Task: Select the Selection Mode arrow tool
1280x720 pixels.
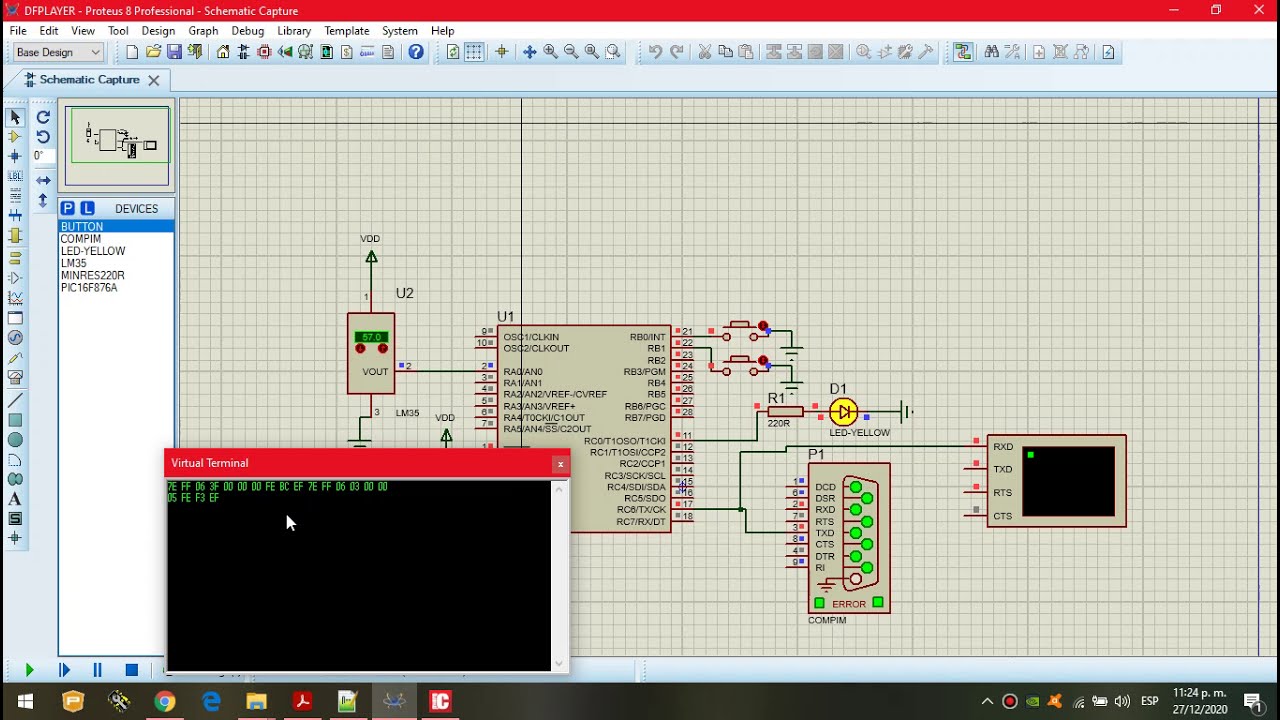Action: [x=15, y=117]
